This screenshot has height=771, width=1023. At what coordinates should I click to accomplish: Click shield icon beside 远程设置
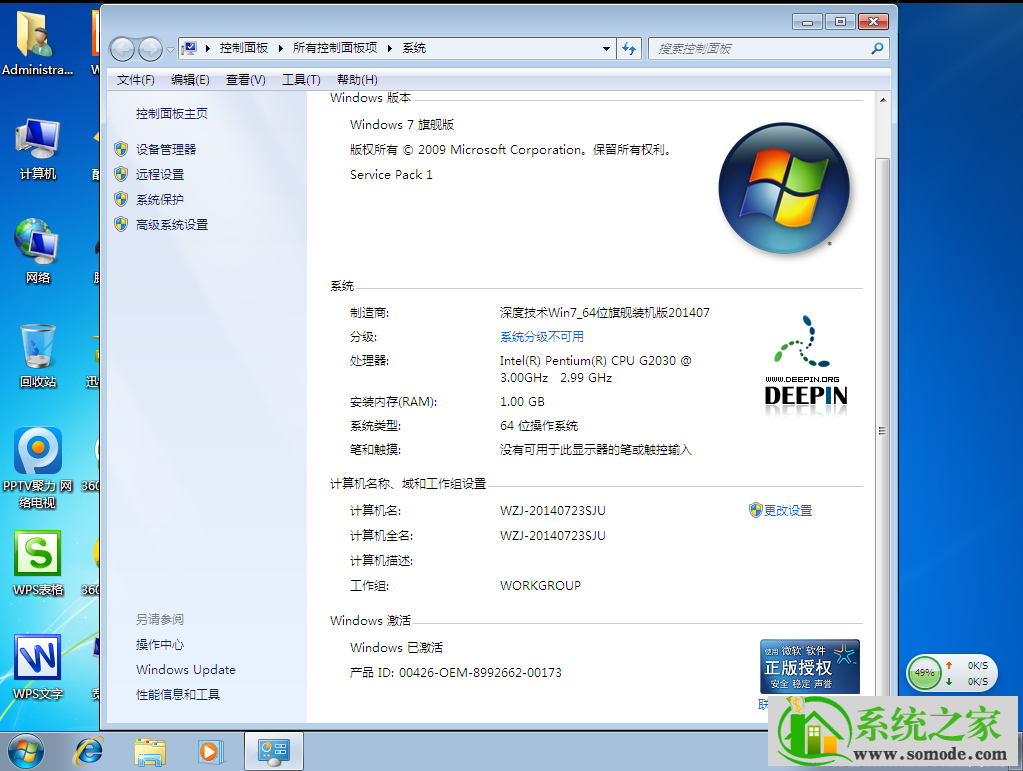(121, 174)
